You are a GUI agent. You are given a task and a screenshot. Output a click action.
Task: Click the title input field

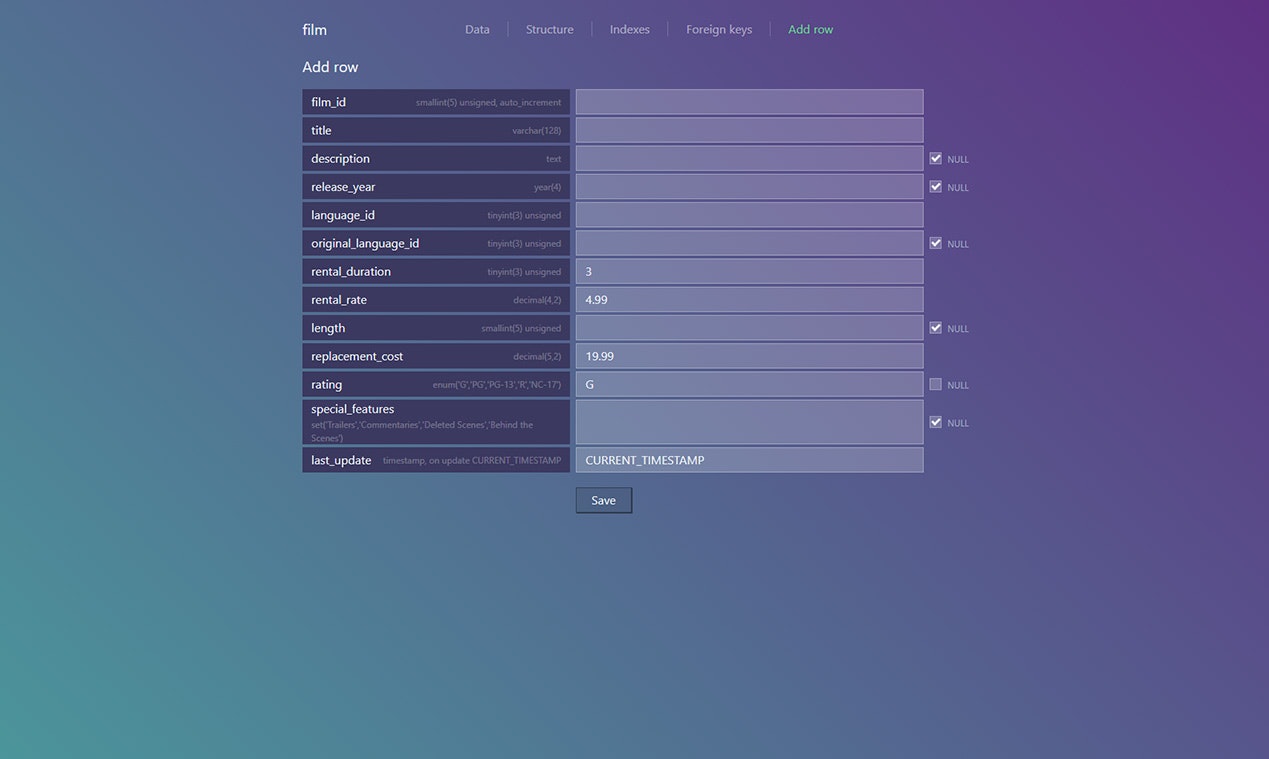pos(749,130)
